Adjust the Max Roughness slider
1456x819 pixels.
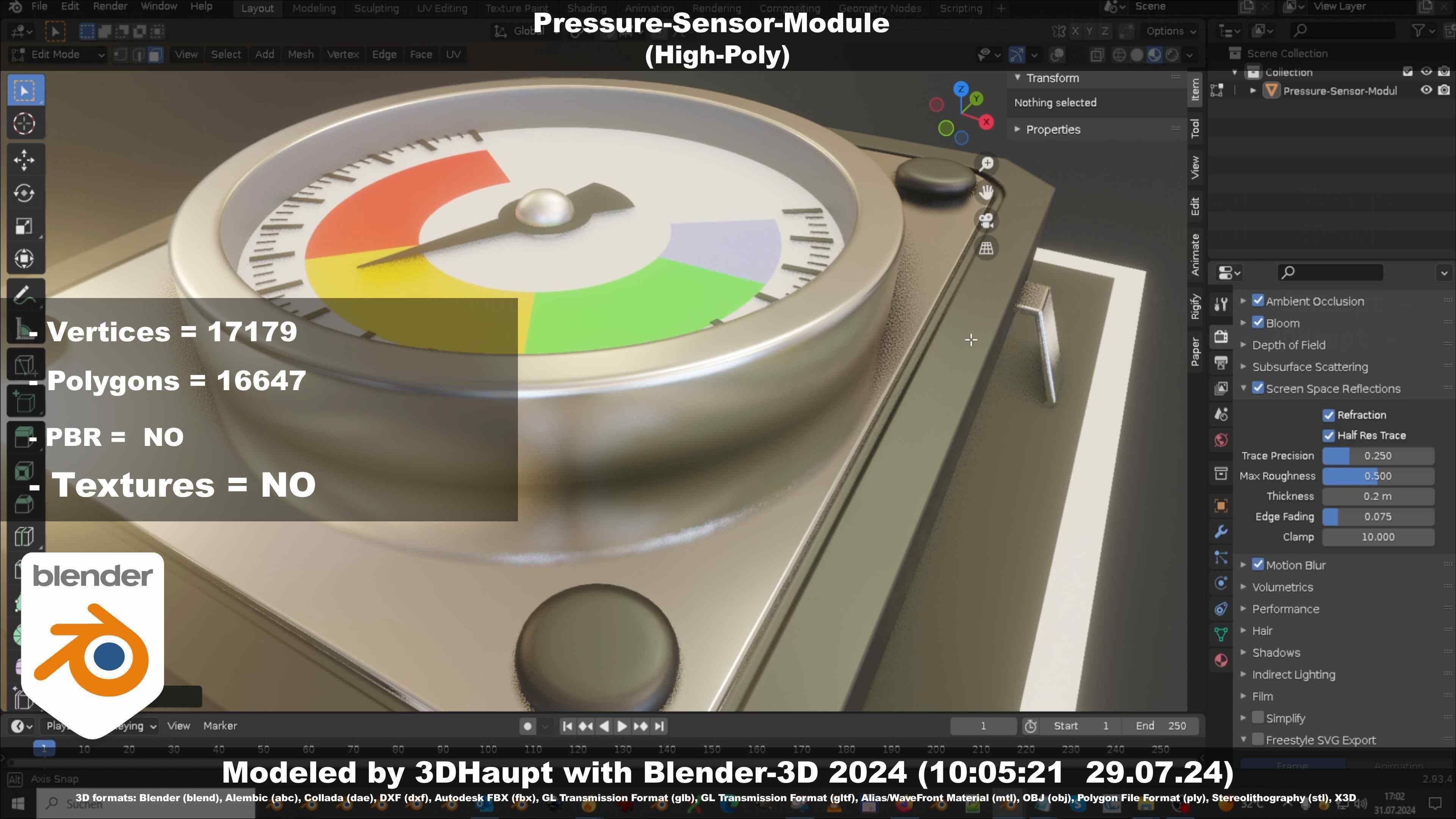[x=1378, y=477]
